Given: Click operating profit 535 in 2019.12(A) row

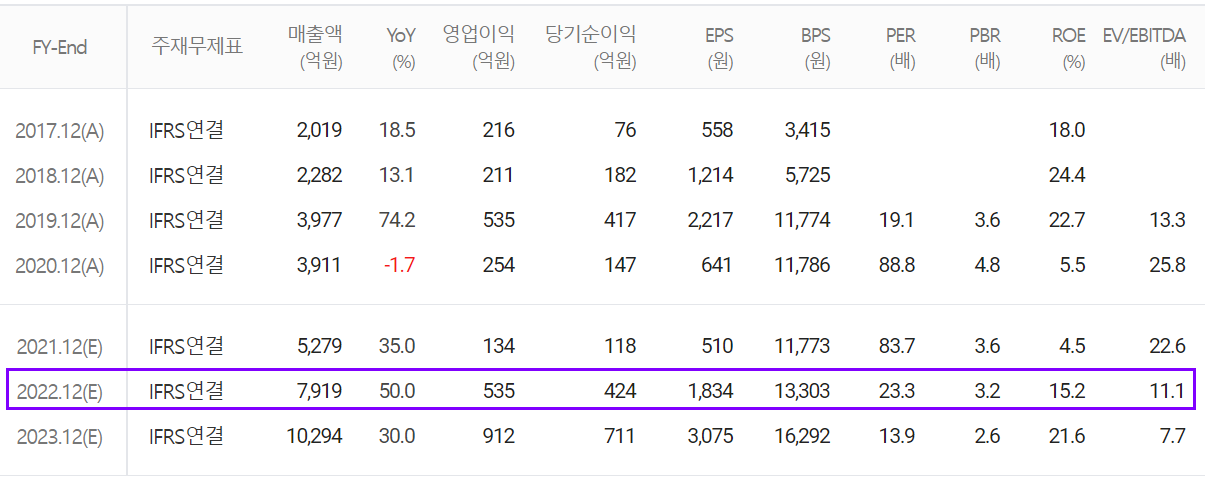Looking at the screenshot, I should point(499,220).
